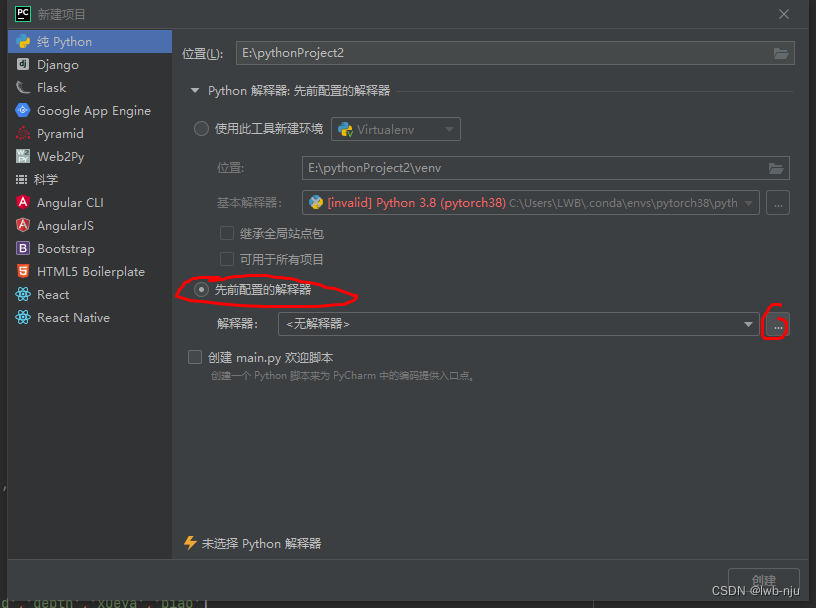The height and width of the screenshot is (608, 816).
Task: Select React project type
Action: [x=90, y=294]
